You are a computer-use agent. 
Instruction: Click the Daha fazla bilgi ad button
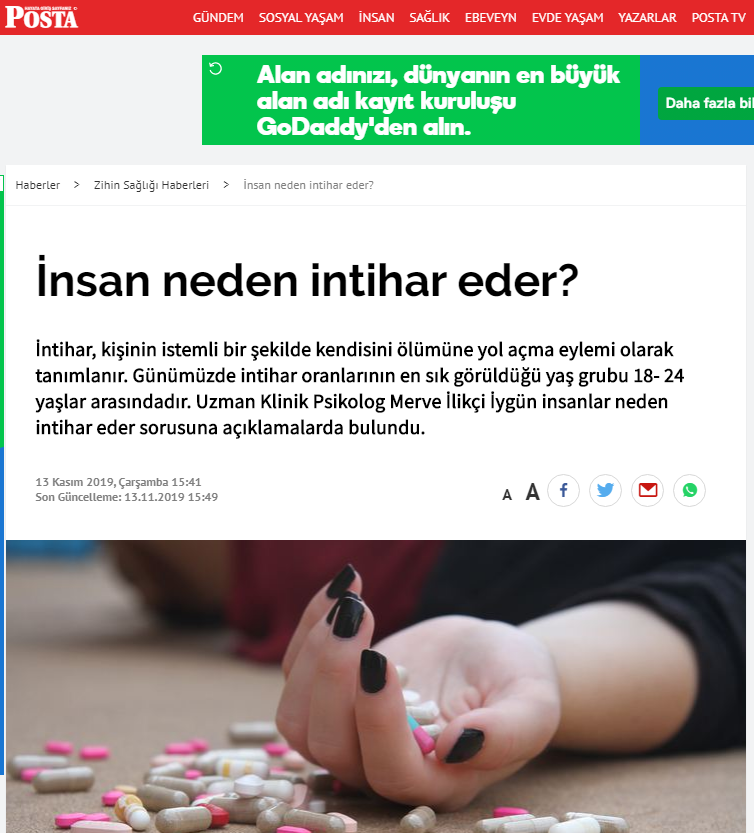[x=706, y=103]
